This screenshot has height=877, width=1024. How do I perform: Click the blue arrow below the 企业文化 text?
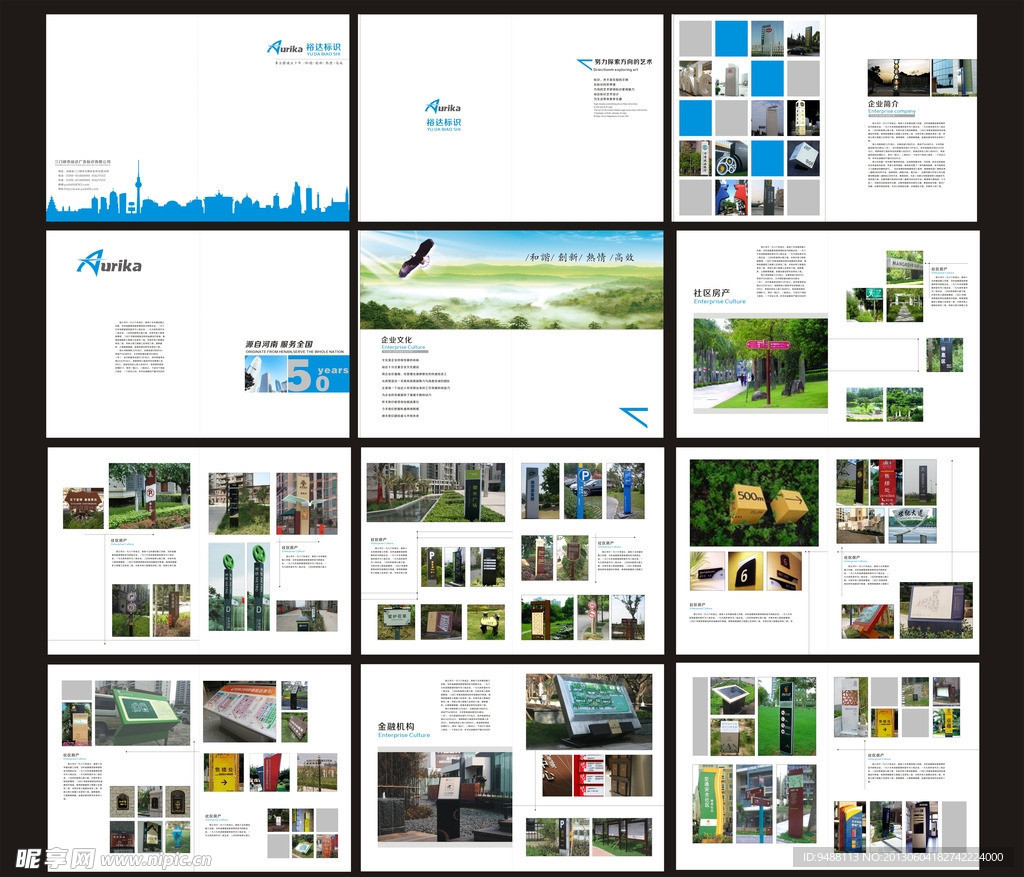(x=633, y=416)
